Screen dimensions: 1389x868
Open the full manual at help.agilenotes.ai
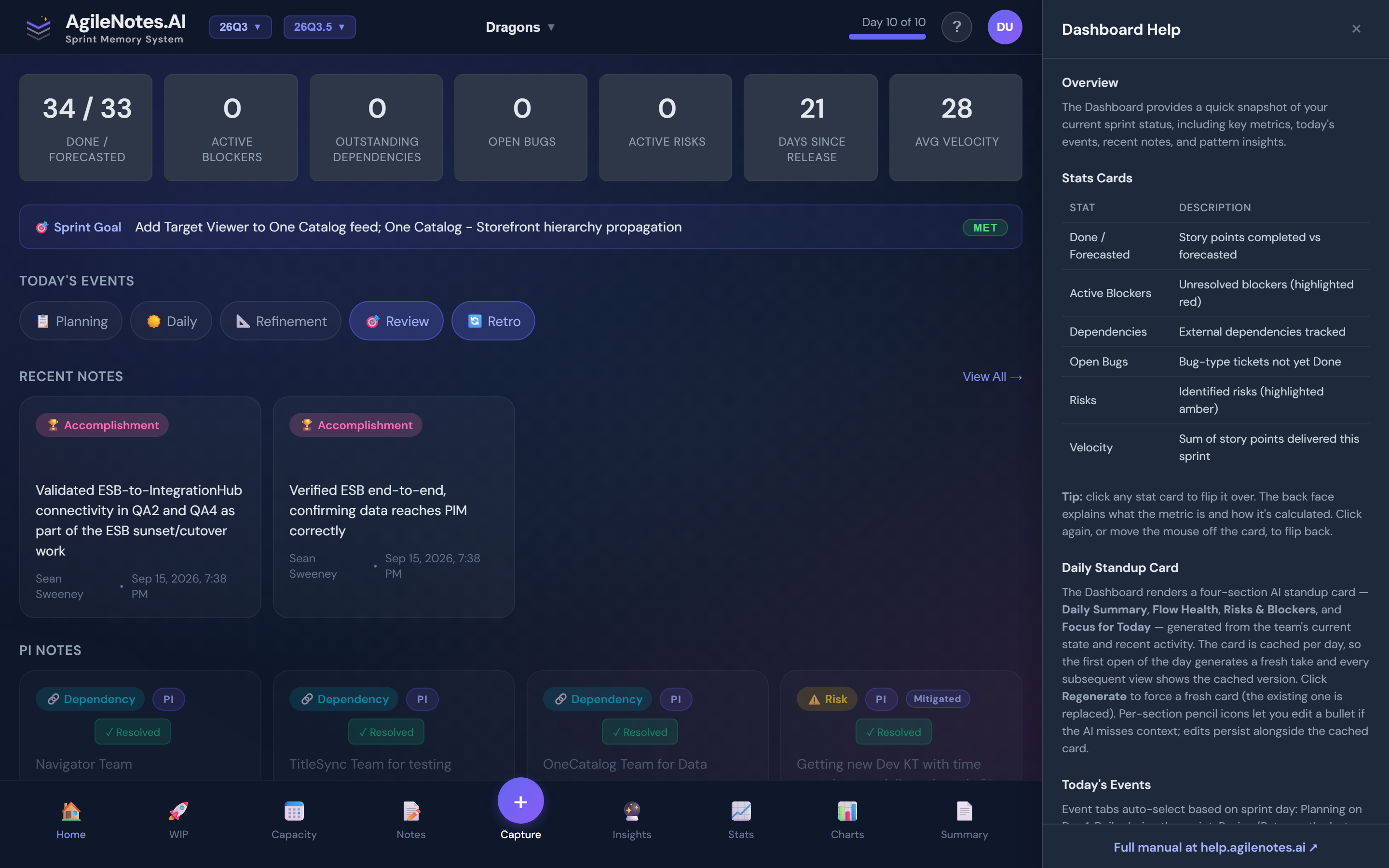pos(1215,847)
